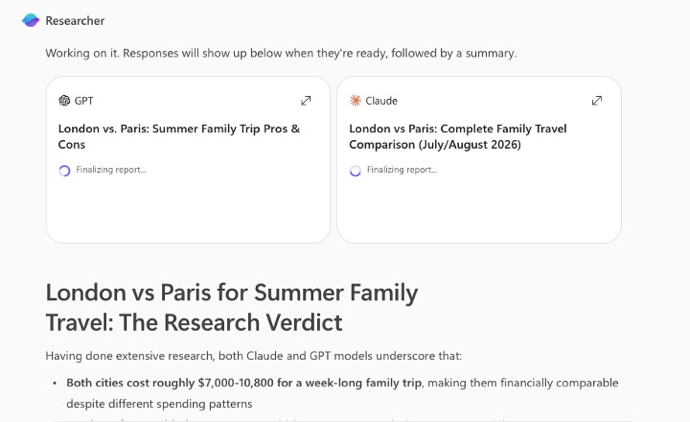Click the Researcher app logo icon
Viewport: 690px width, 422px height.
point(31,20)
